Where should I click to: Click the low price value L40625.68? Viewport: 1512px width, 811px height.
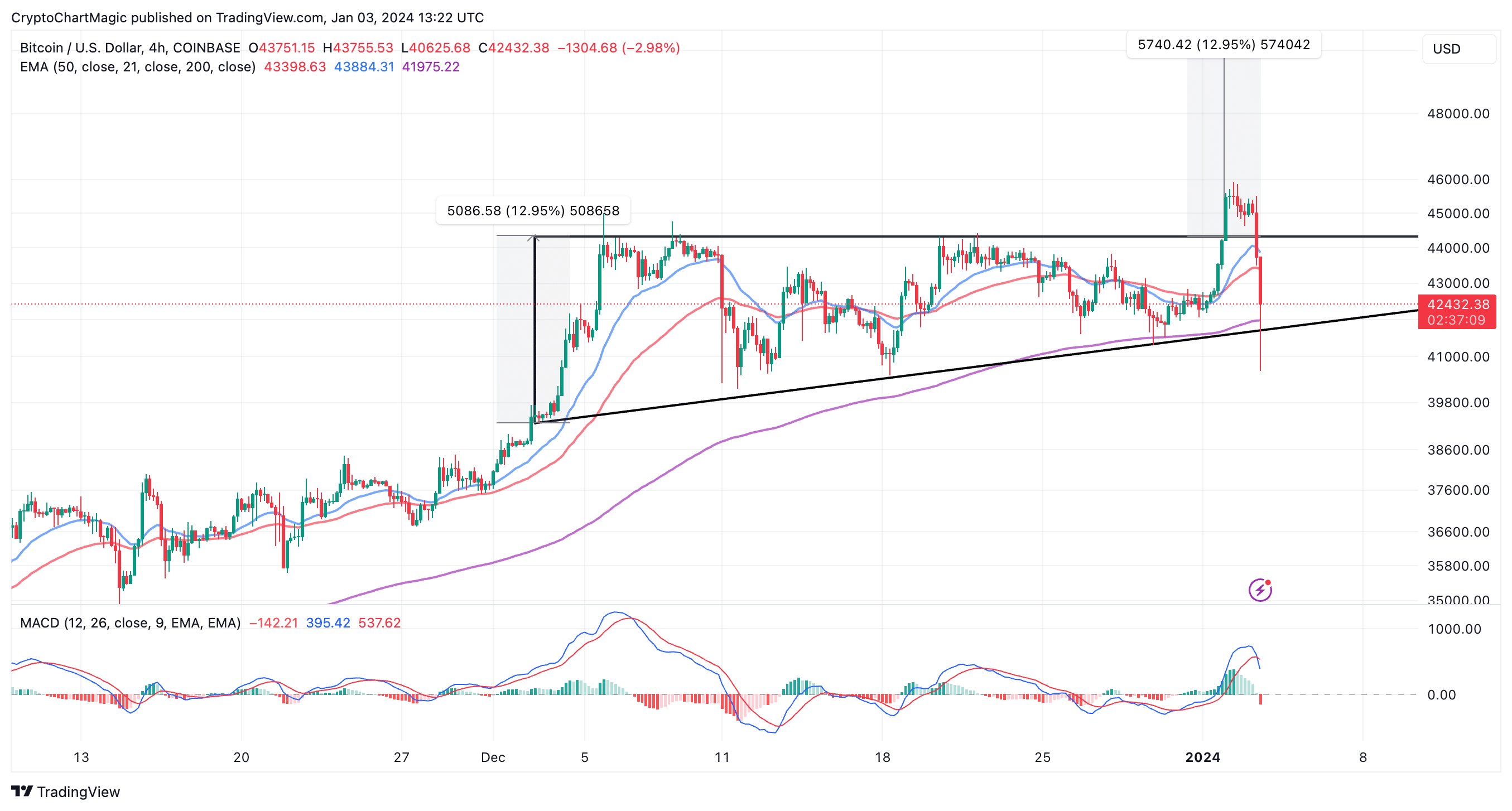point(436,47)
